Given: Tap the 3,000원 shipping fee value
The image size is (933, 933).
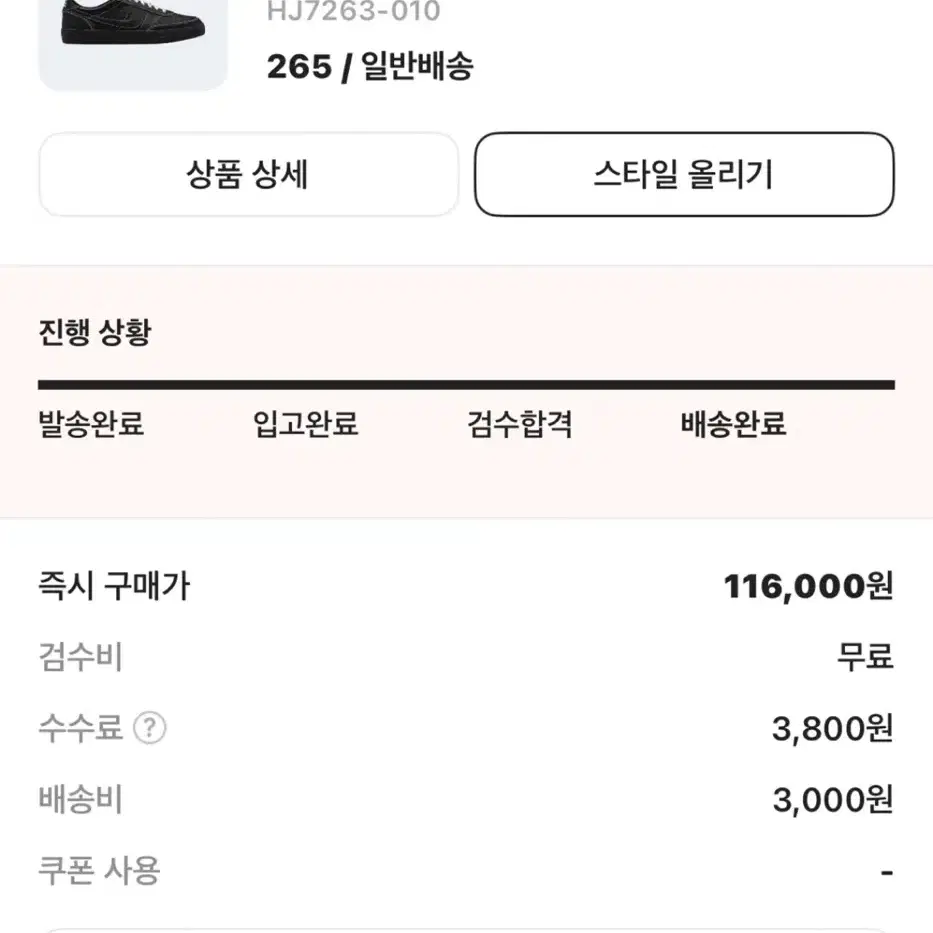Looking at the screenshot, I should (x=833, y=800).
